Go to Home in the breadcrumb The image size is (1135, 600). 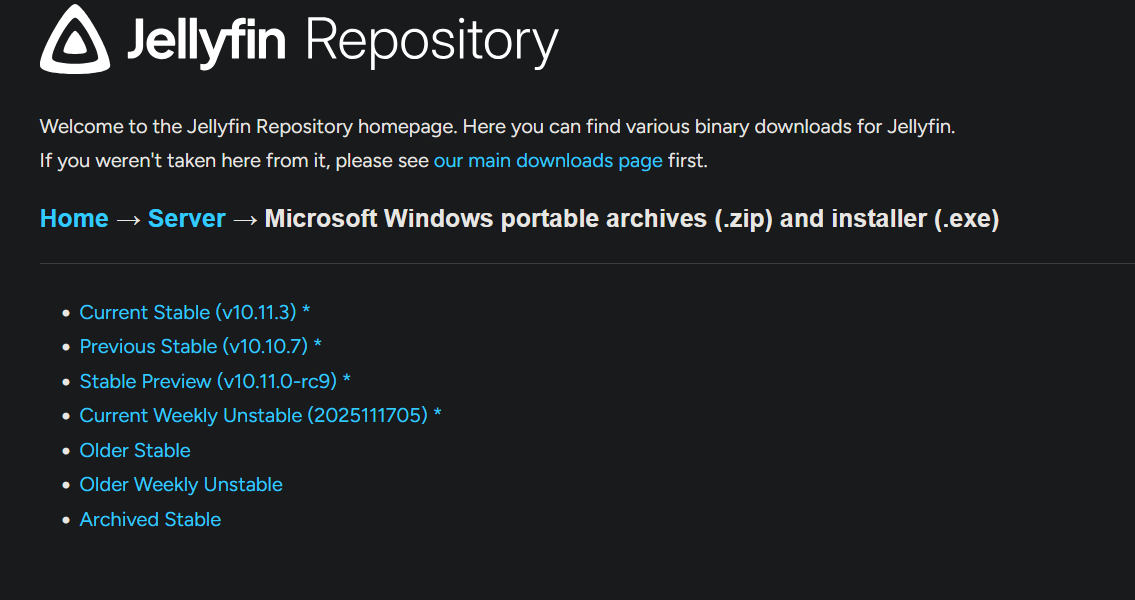click(74, 219)
